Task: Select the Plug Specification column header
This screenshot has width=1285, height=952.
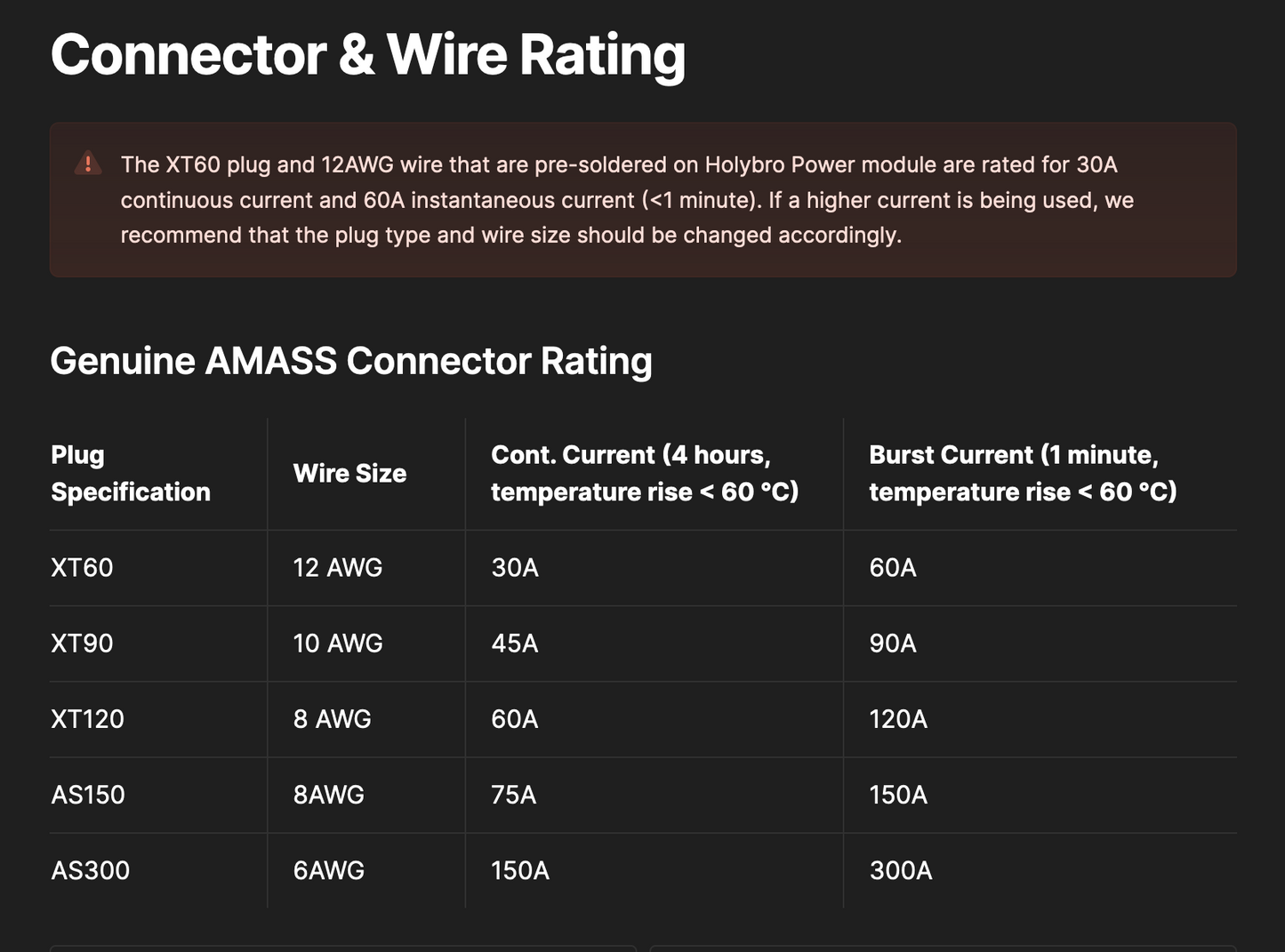Action: coord(131,473)
